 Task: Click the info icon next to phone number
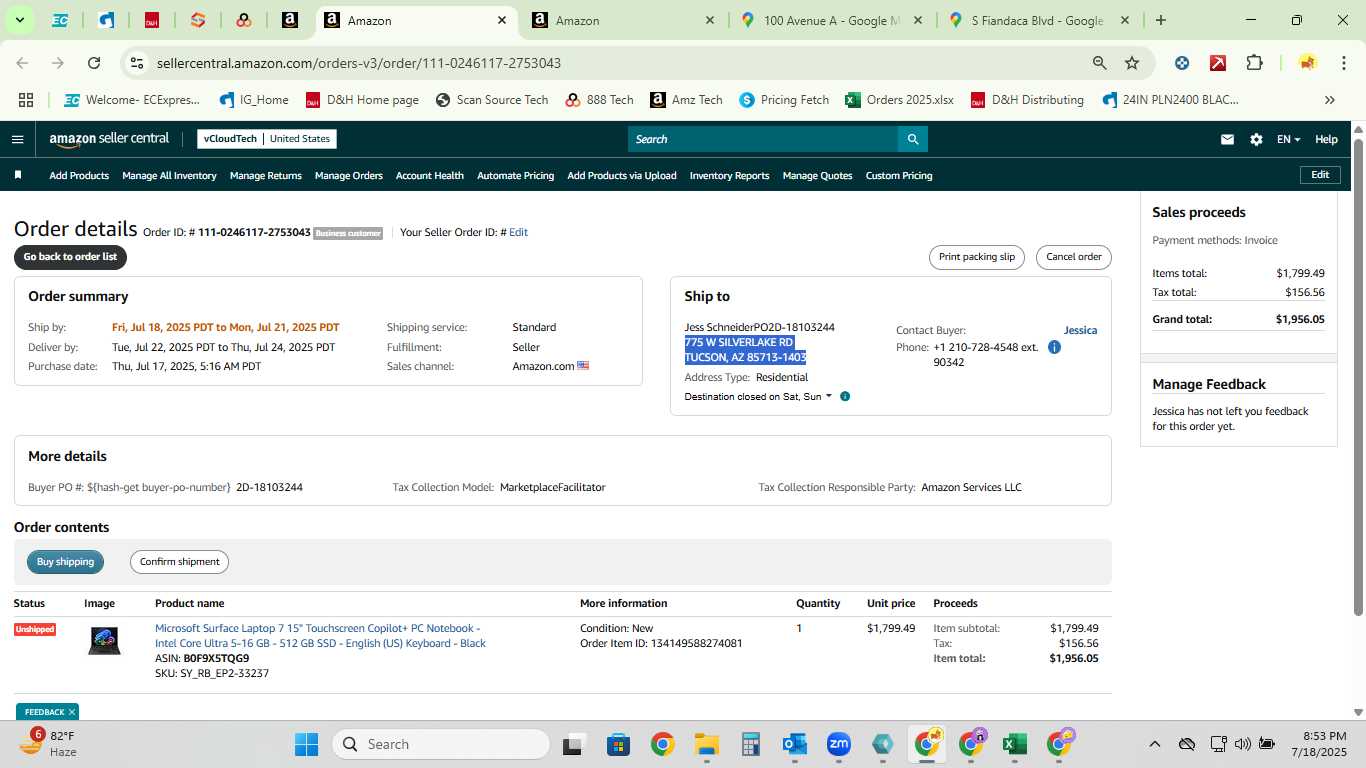1054,347
